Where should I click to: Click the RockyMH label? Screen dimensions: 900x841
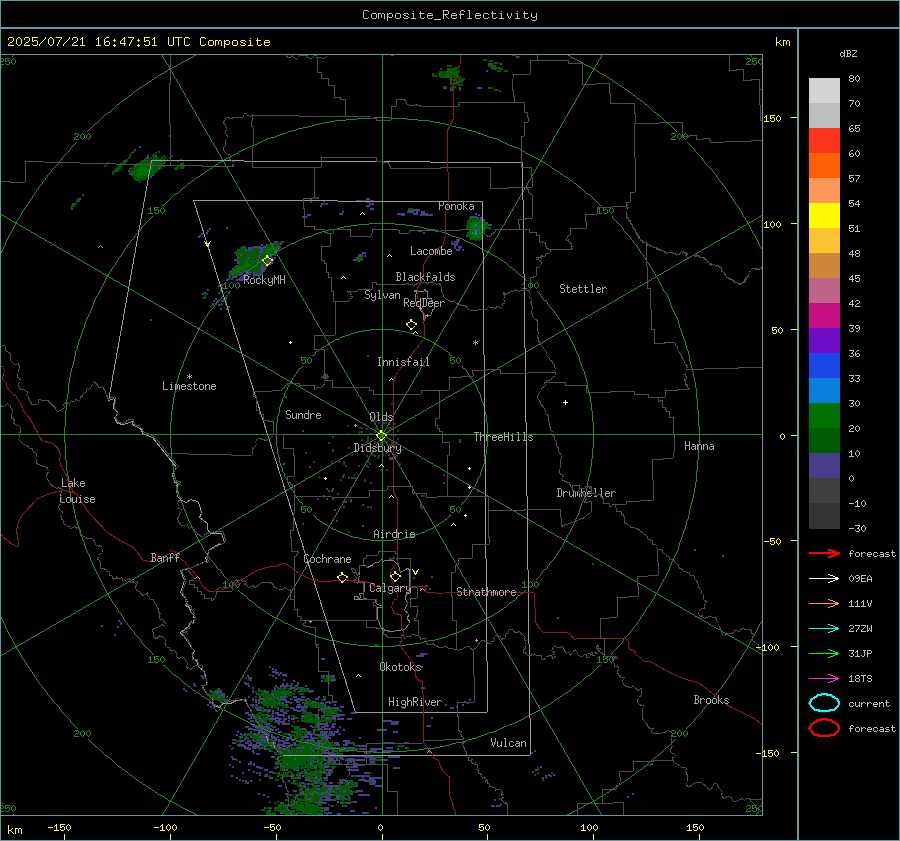coord(264,280)
